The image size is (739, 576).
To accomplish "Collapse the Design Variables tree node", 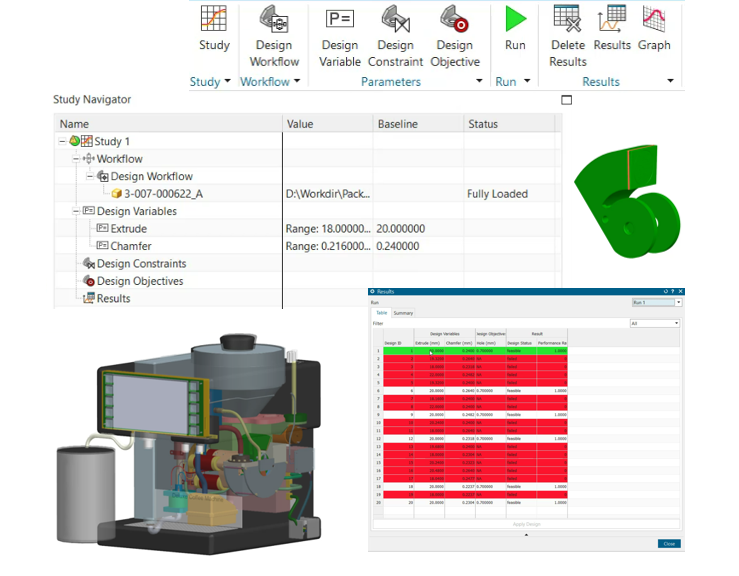I will click(75, 212).
